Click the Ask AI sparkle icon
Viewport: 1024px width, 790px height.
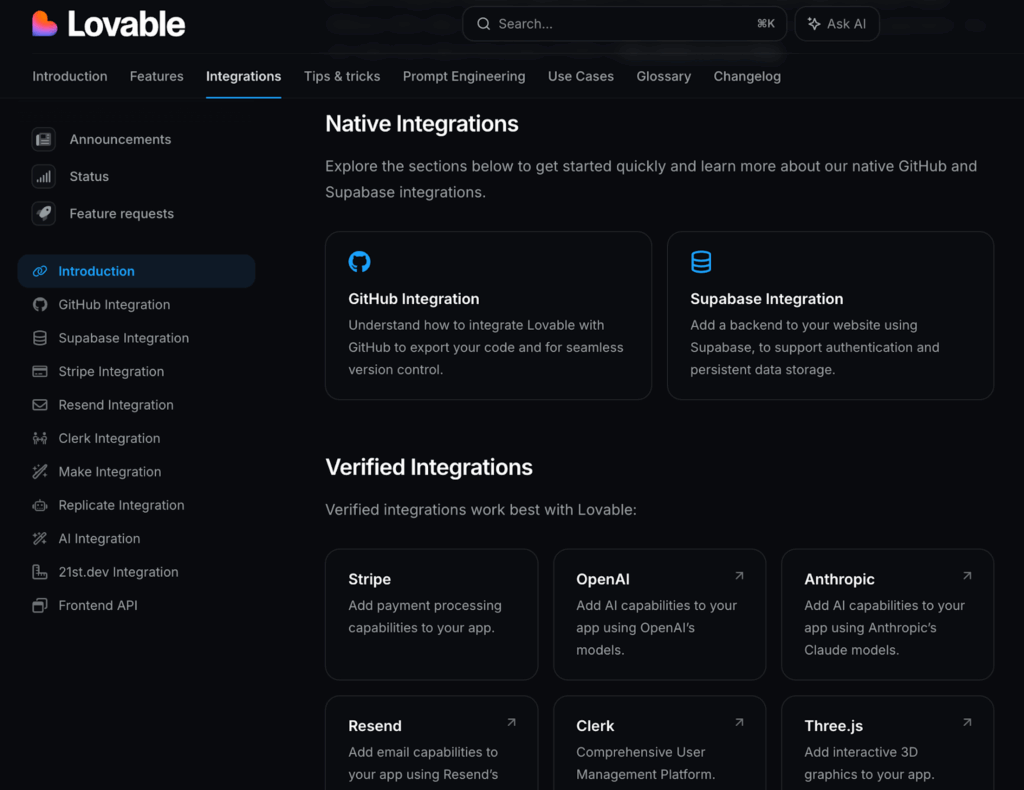tap(814, 24)
